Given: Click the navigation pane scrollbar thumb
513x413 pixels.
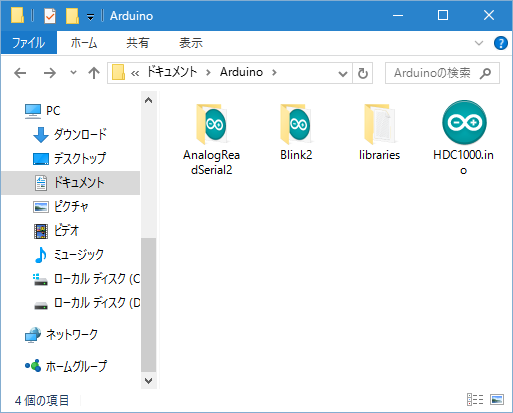Looking at the screenshot, I should tap(149, 305).
